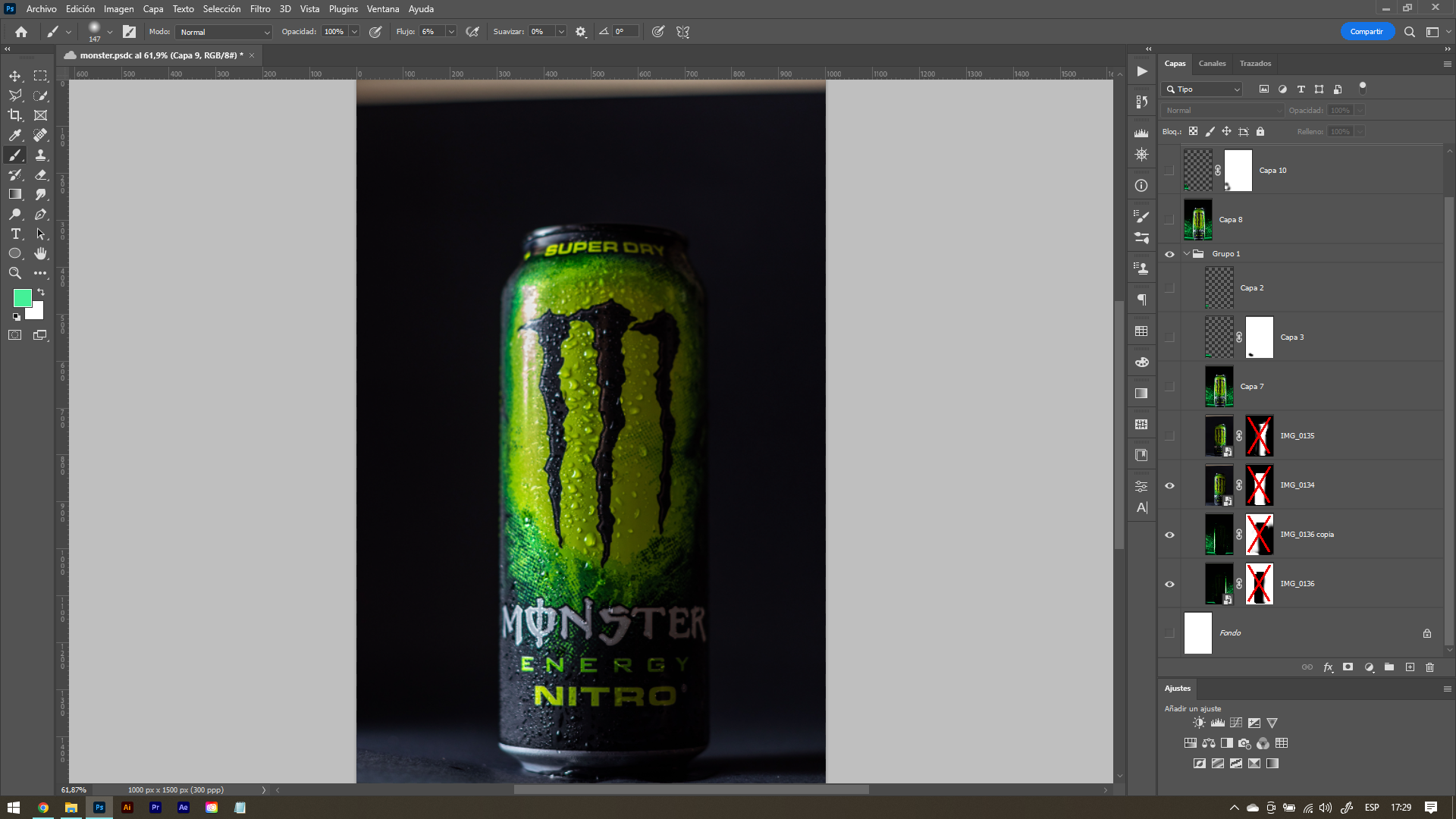1456x819 pixels.
Task: Select the Crop tool
Action: 15,115
